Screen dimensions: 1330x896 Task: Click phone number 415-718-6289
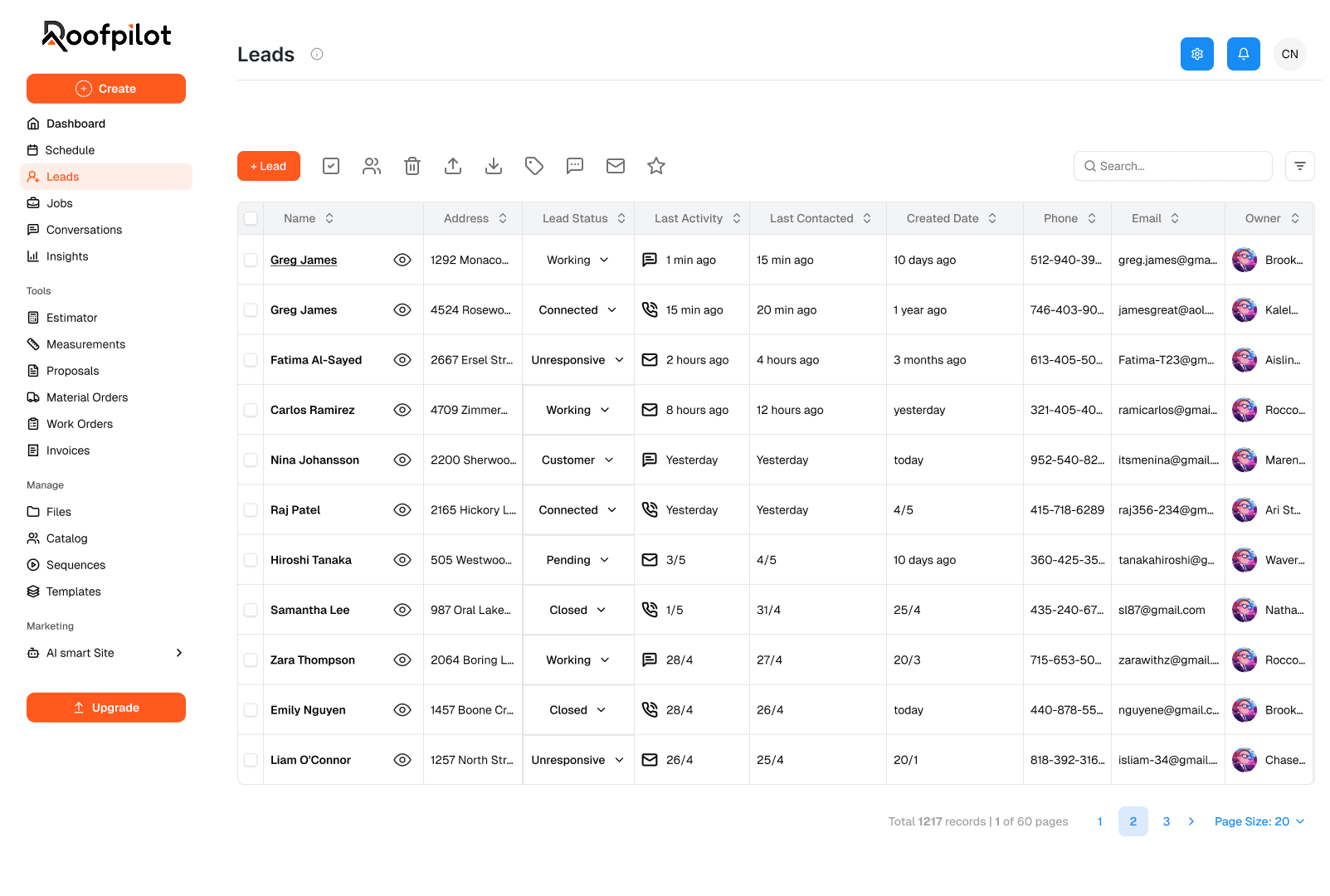(x=1067, y=509)
